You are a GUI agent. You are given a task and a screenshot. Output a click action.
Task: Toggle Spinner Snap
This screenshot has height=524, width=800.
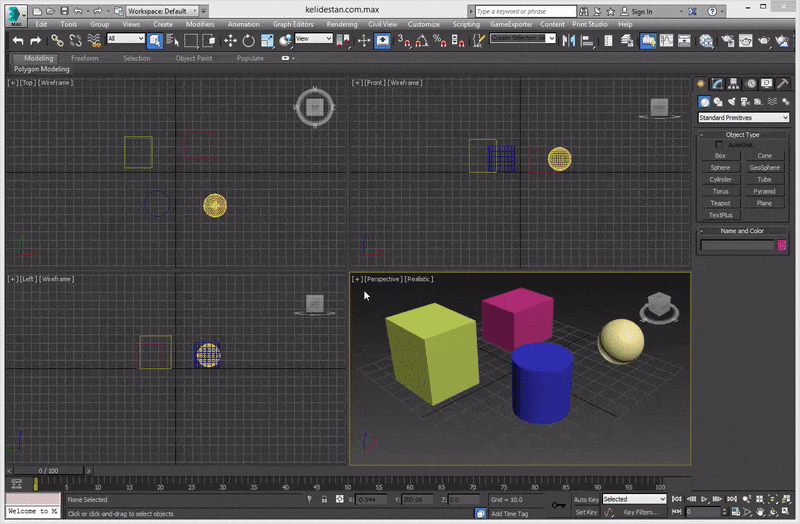tap(458, 40)
